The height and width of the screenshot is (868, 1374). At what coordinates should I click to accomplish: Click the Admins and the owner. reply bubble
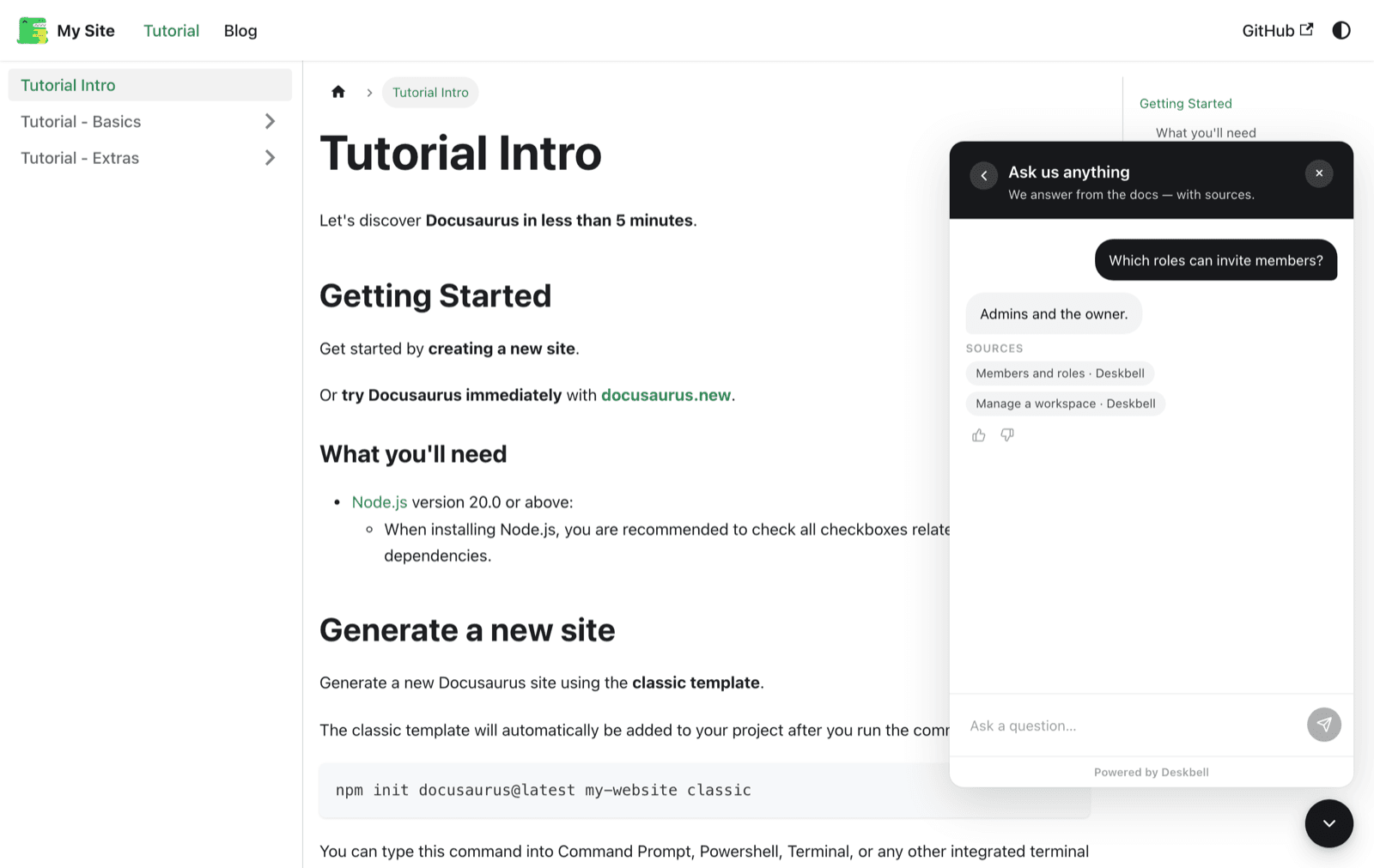1054,313
